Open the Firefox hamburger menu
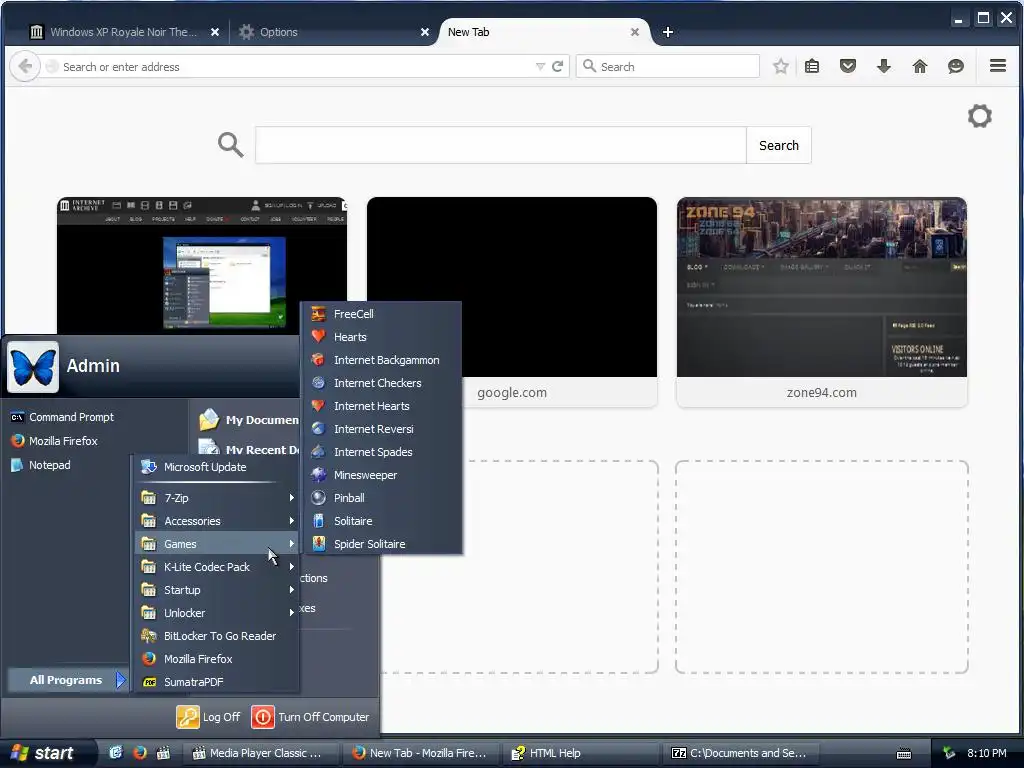The image size is (1024, 768). (x=997, y=66)
